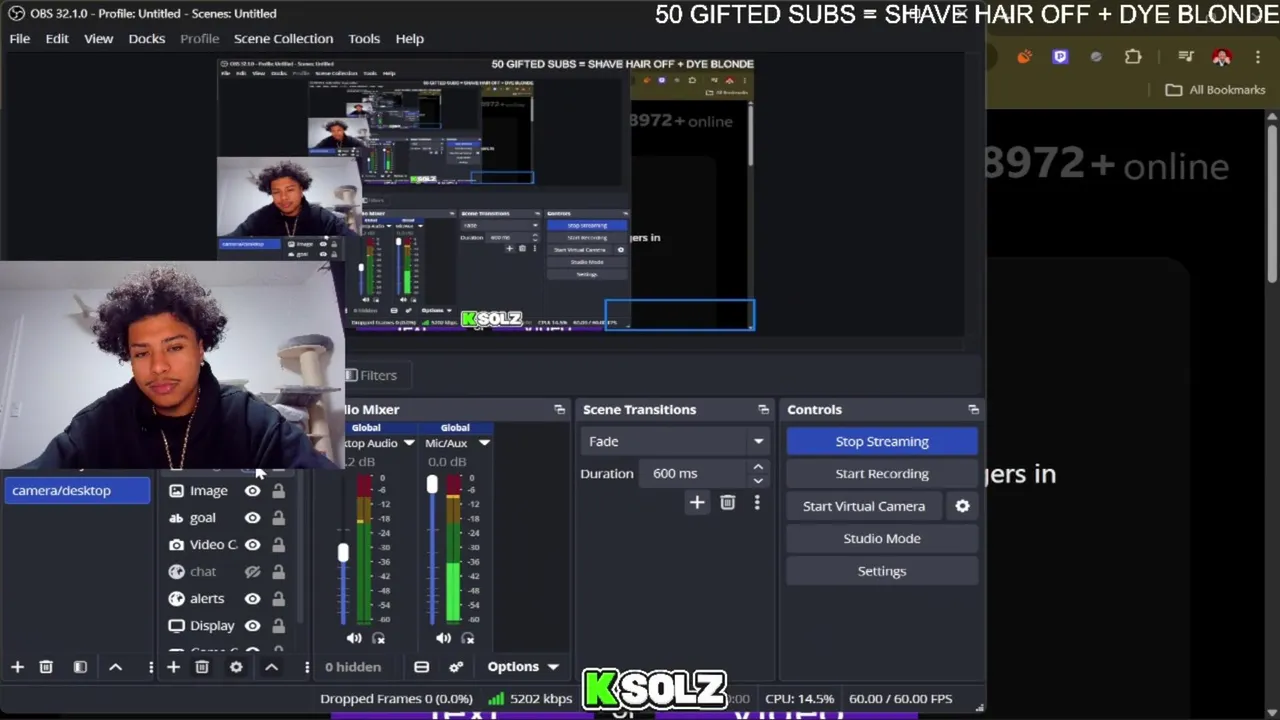The height and width of the screenshot is (720, 1280).
Task: Open the Scene Collection menu
Action: click(x=283, y=39)
